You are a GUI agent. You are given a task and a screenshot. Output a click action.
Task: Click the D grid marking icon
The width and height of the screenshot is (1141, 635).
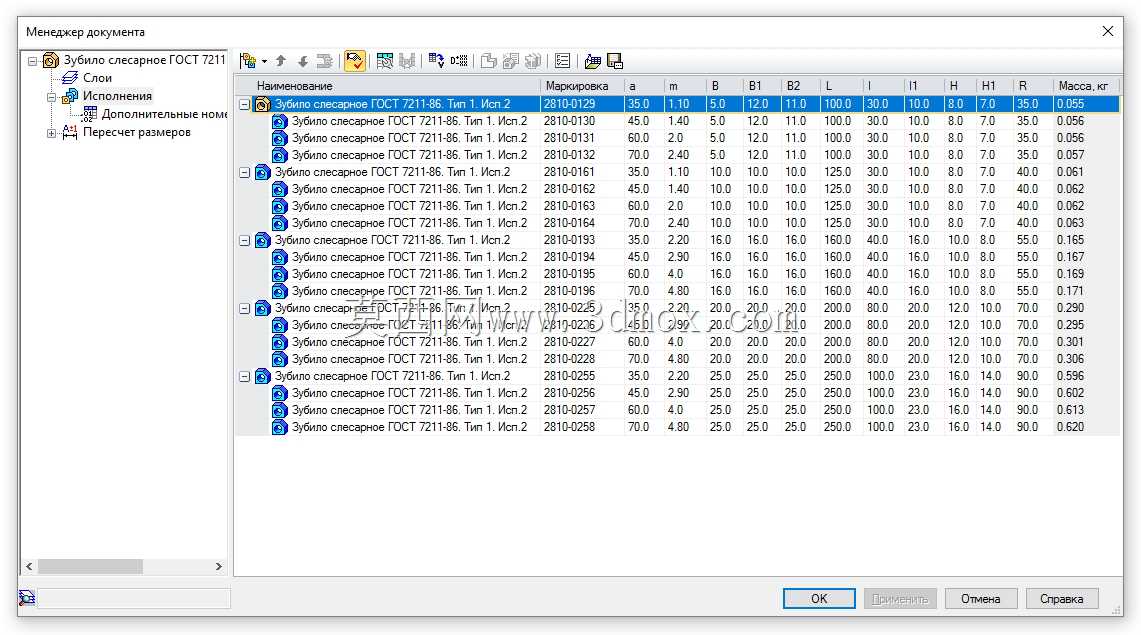(x=458, y=61)
